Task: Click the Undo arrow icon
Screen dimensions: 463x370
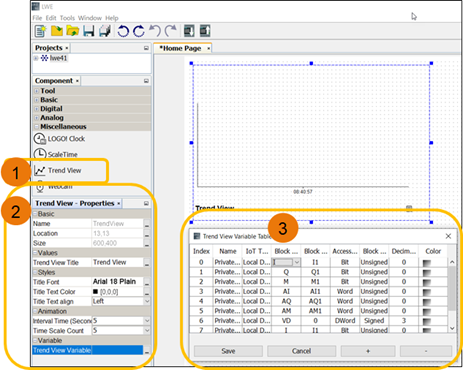Action: pos(155,31)
